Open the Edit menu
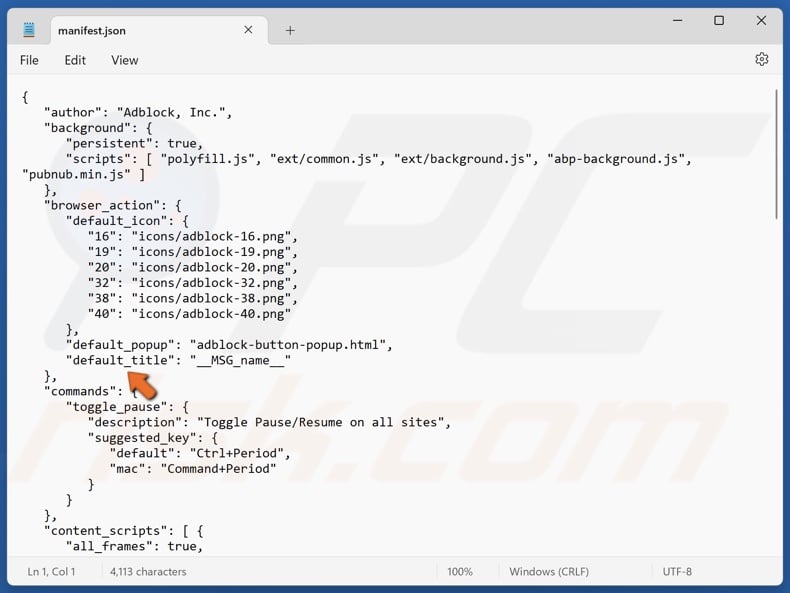The height and width of the screenshot is (593, 790). (x=75, y=60)
